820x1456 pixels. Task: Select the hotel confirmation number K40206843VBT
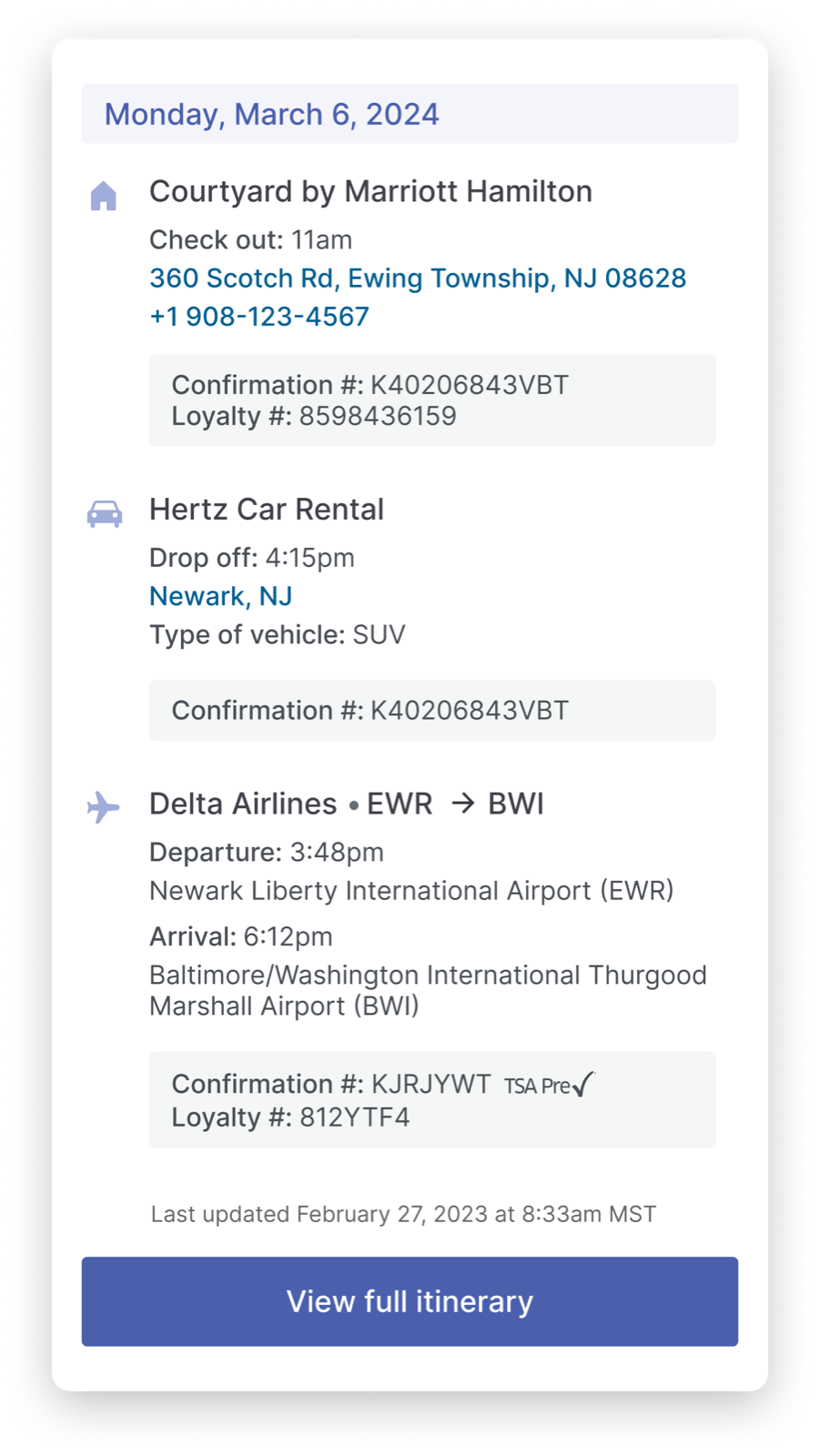tap(370, 385)
